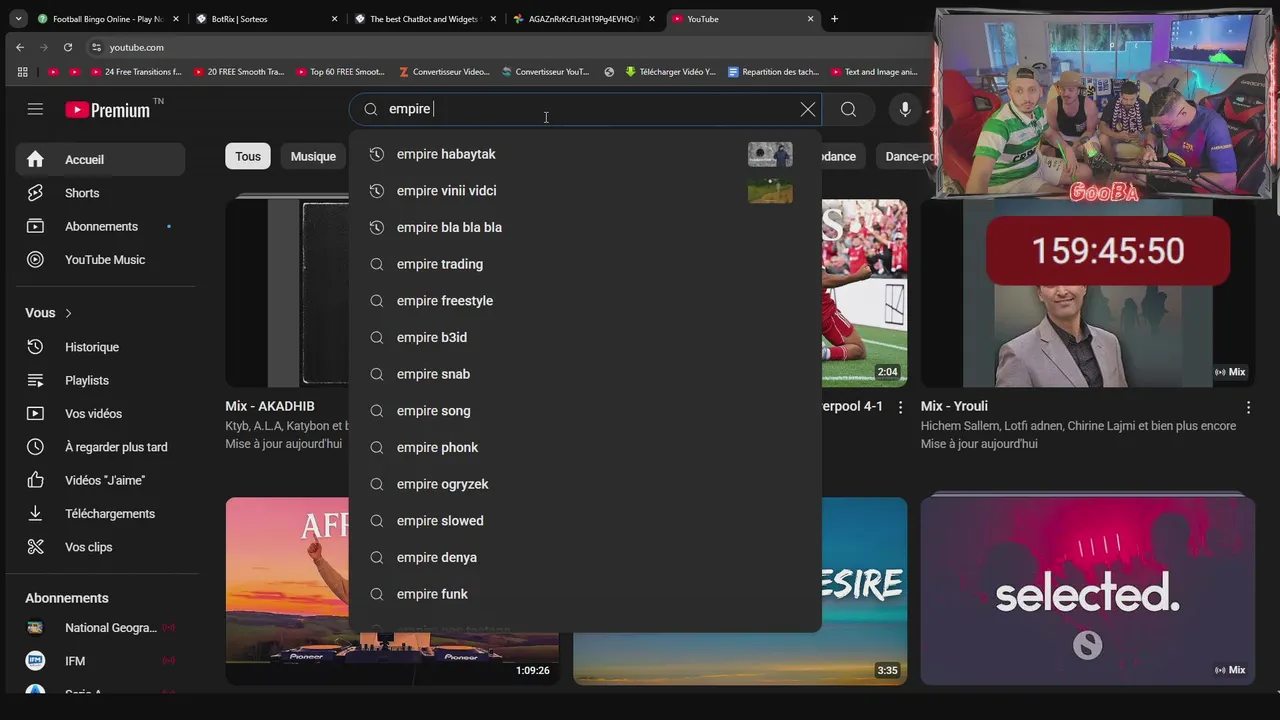Viewport: 1280px width, 720px height.
Task: Open site info icon in address bar
Action: pos(96,47)
